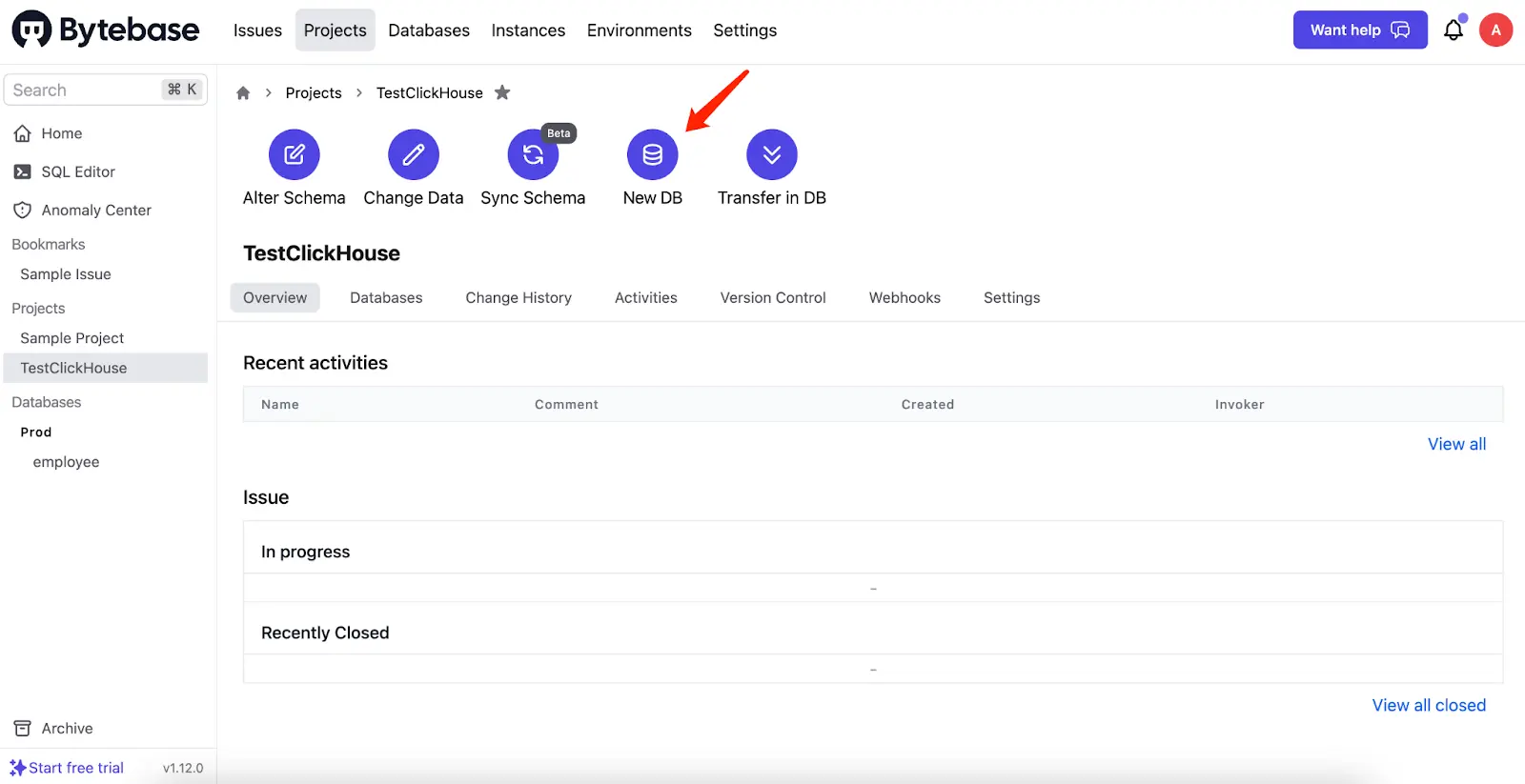
Task: Switch to the Activities tab
Action: pos(646,298)
